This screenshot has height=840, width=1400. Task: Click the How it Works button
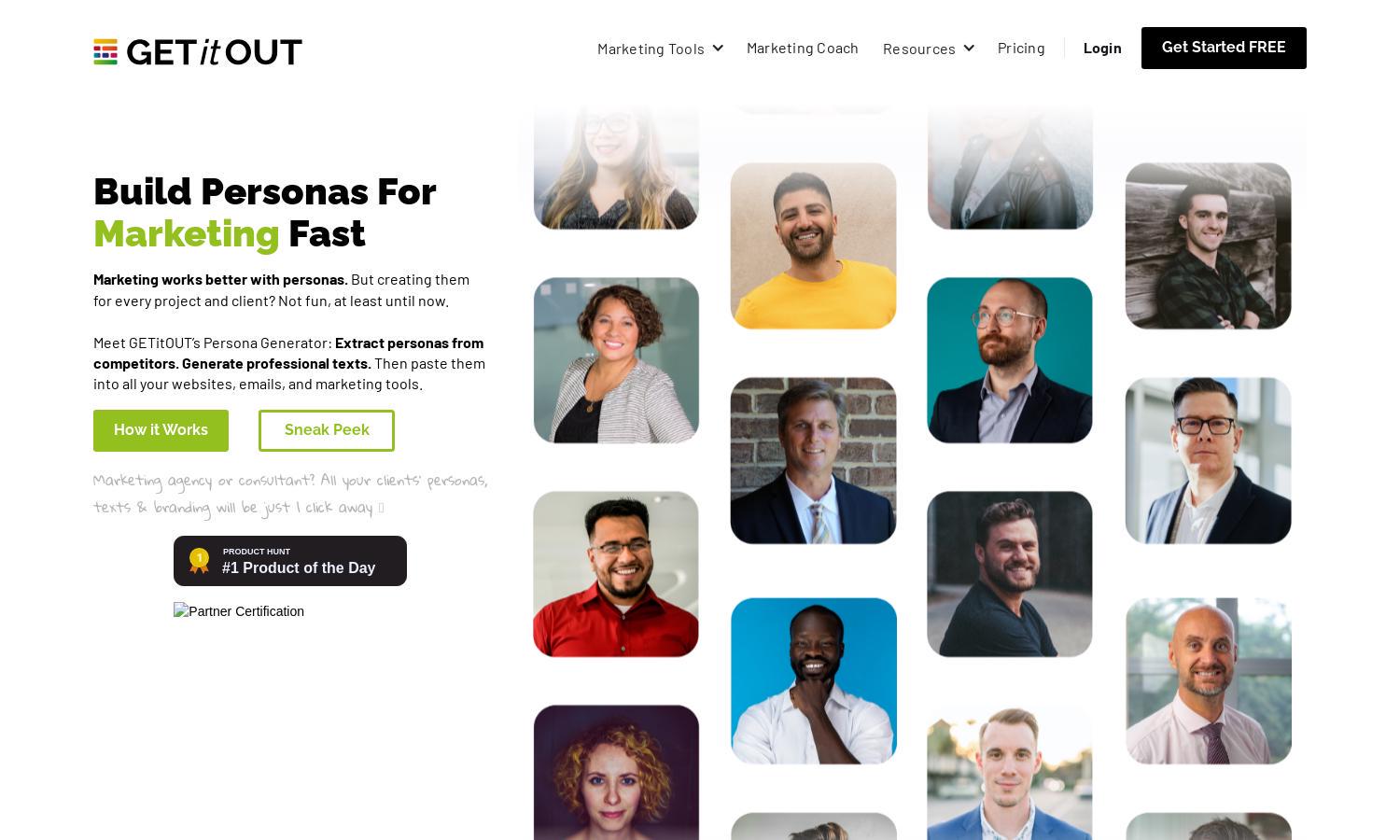161,430
